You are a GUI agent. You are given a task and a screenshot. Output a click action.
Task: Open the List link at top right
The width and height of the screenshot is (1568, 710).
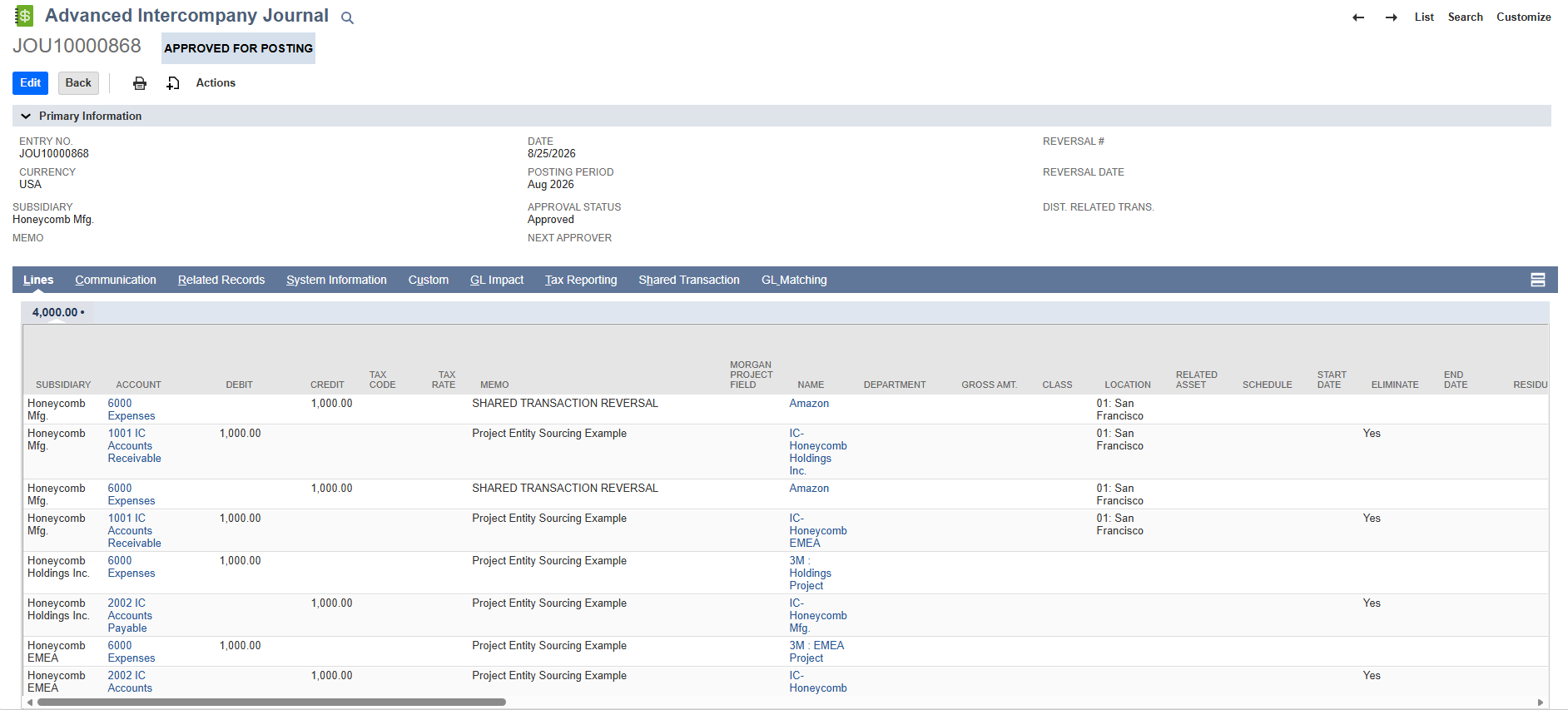(1424, 17)
